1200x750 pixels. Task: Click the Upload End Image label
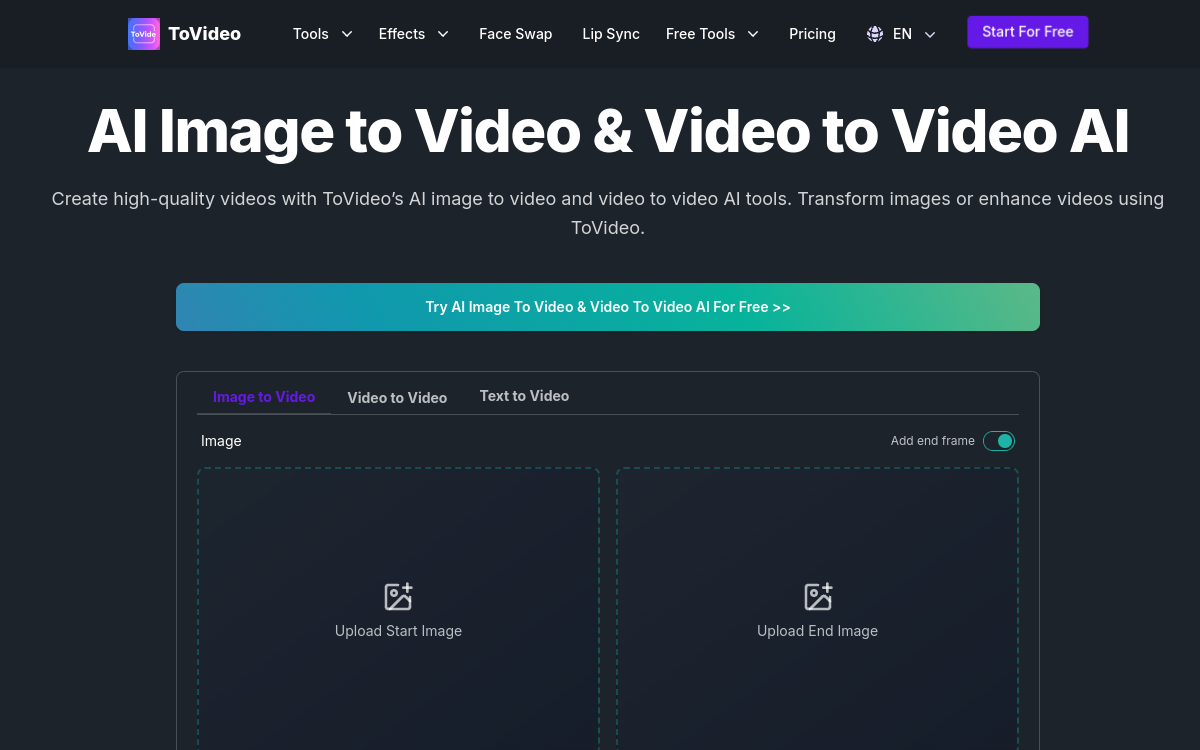(818, 631)
